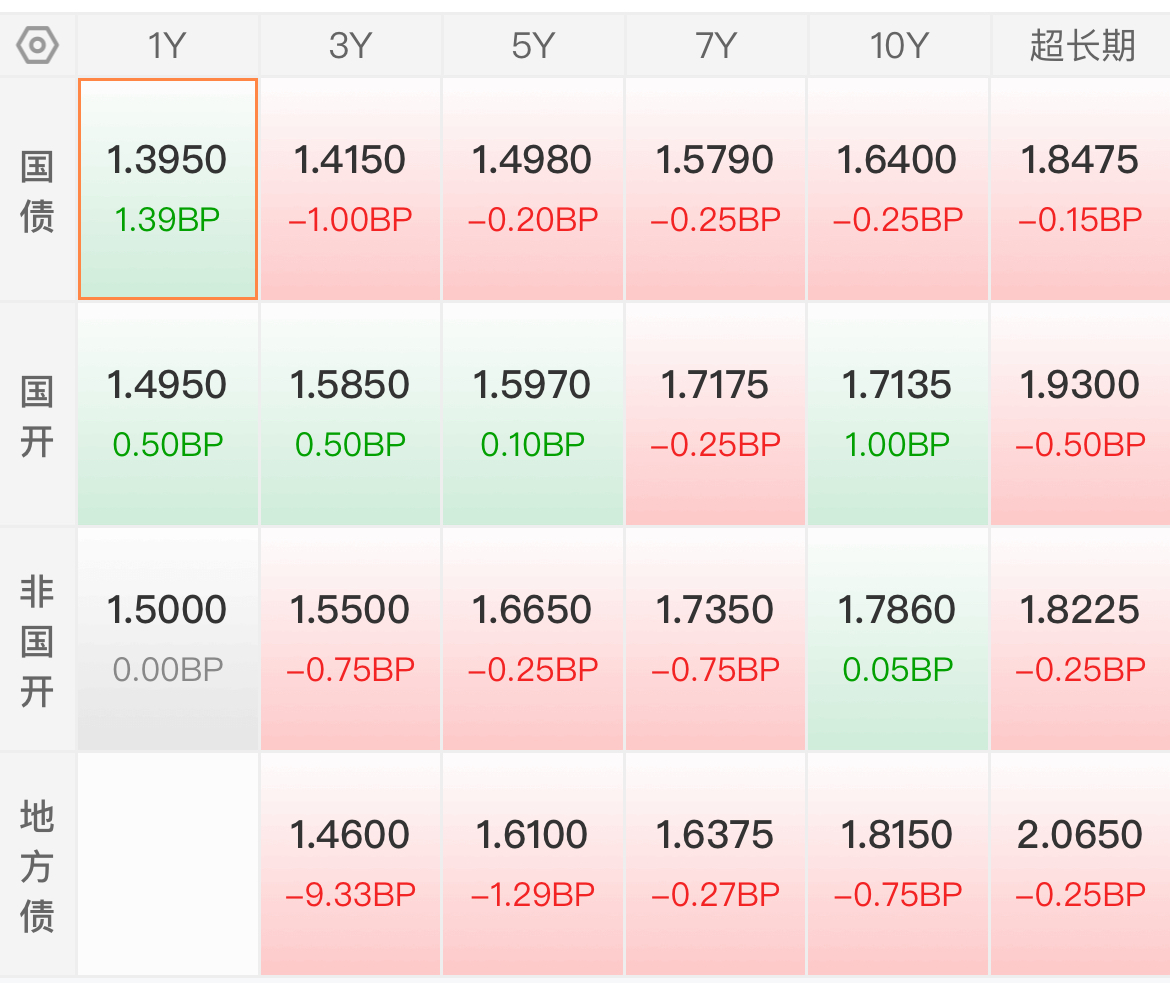Click the 地方债 超长期 cell 2.0650
Image resolution: width=1170 pixels, height=983 pixels.
click(1080, 864)
